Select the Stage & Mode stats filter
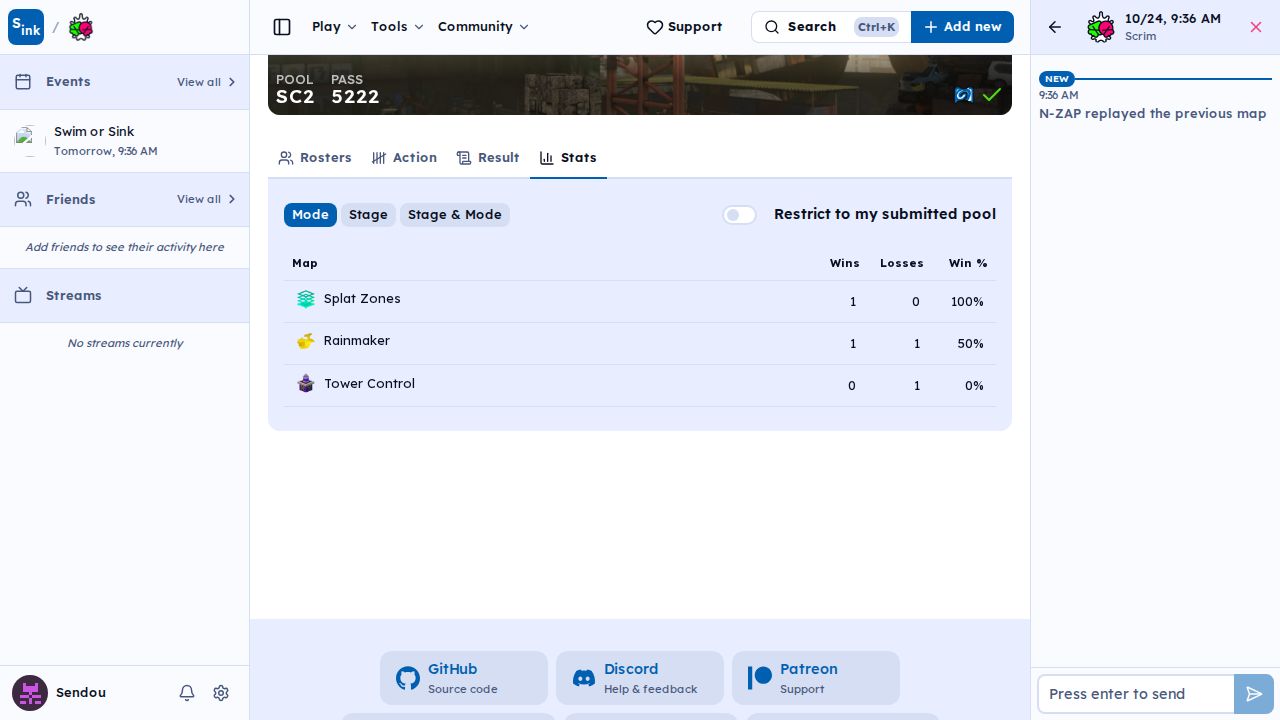This screenshot has width=1280, height=720. [455, 215]
